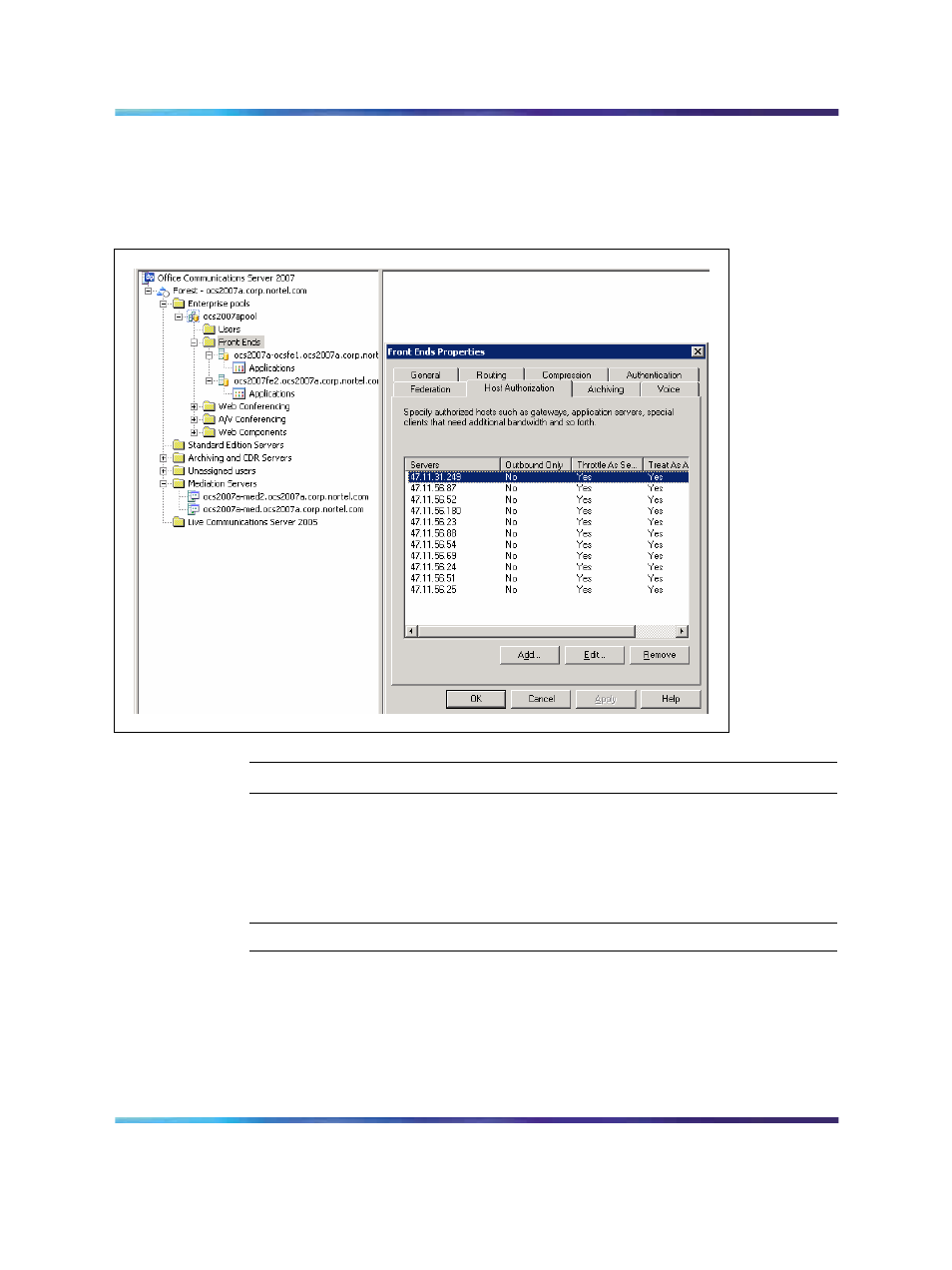Screen dimensions: 952x1270
Task: Select server row 47.11.56.25
Action: [x=547, y=590]
